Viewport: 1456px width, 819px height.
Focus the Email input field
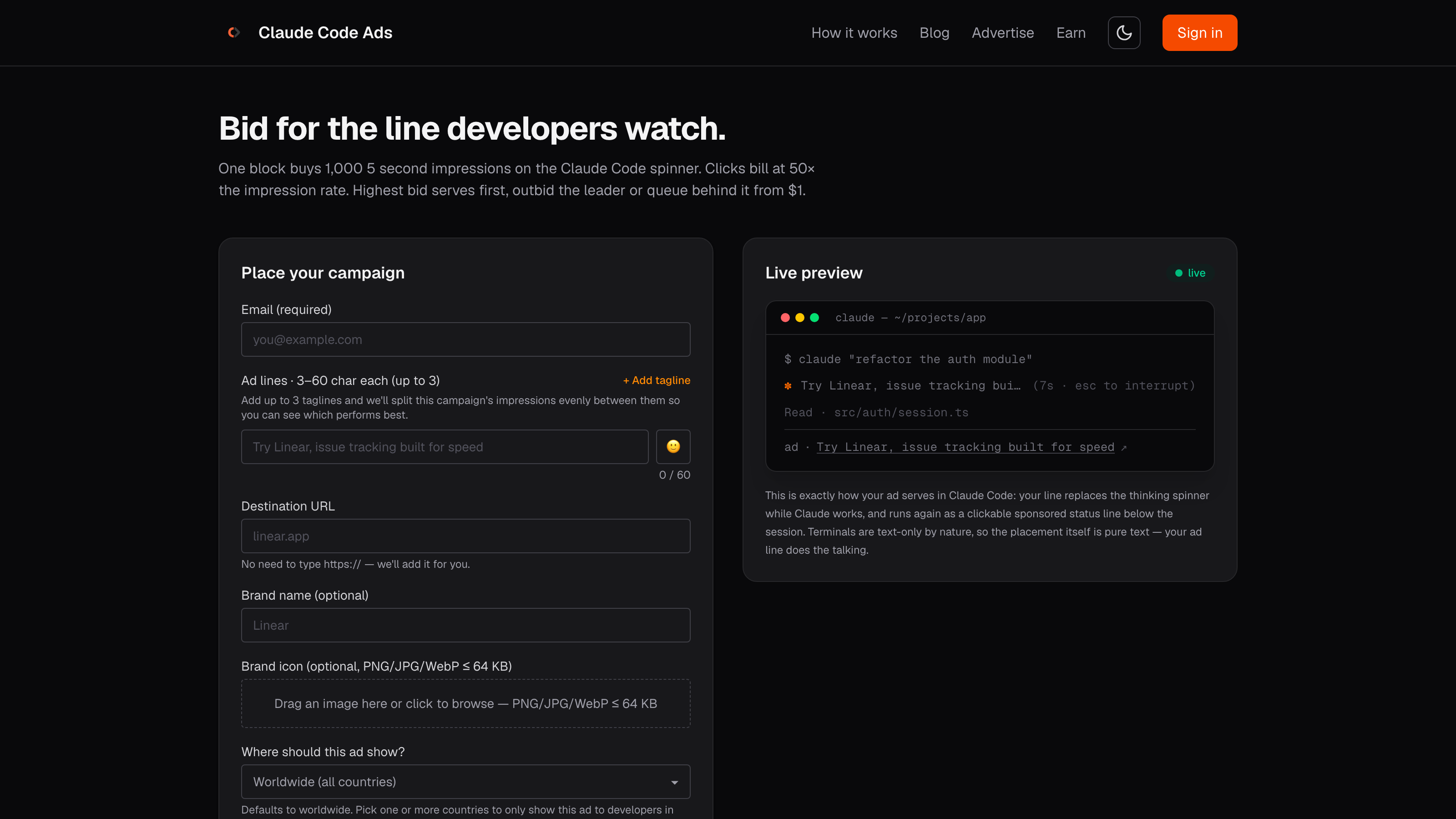point(466,340)
